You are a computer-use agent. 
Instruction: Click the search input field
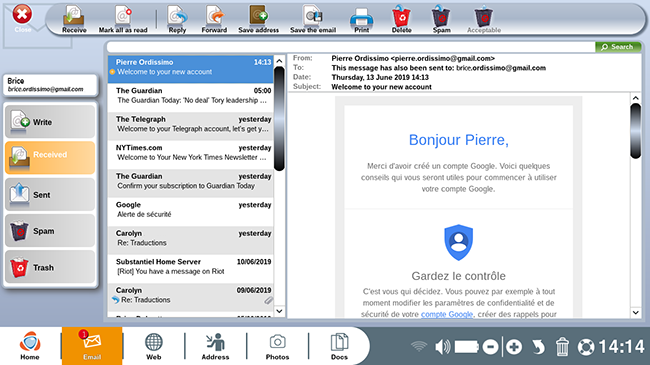click(351, 47)
